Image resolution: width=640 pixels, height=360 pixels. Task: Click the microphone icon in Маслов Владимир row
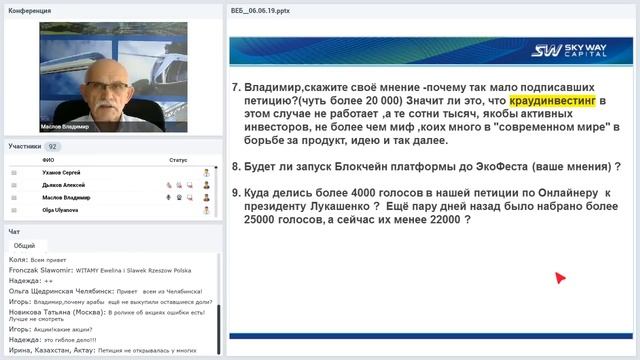coord(169,198)
